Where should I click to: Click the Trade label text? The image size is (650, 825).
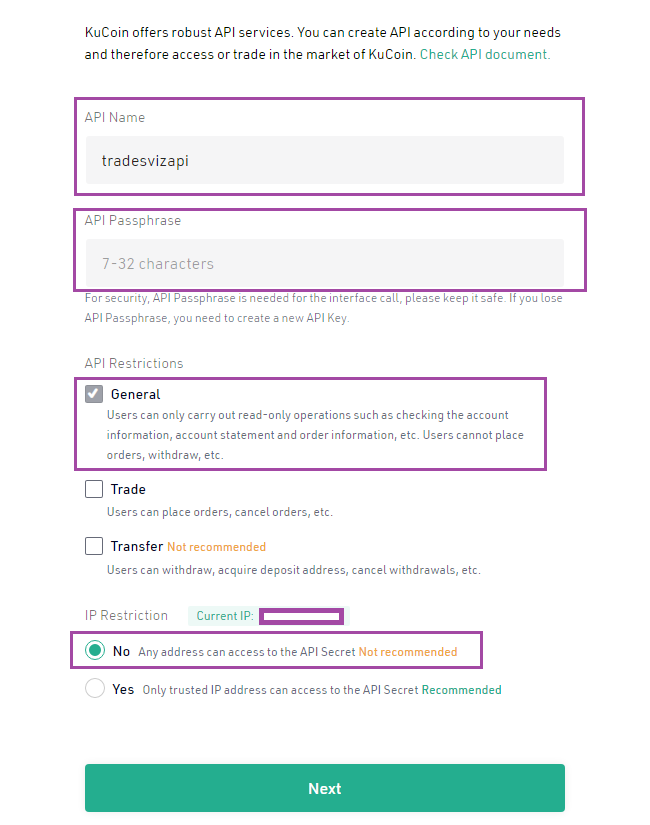(128, 489)
